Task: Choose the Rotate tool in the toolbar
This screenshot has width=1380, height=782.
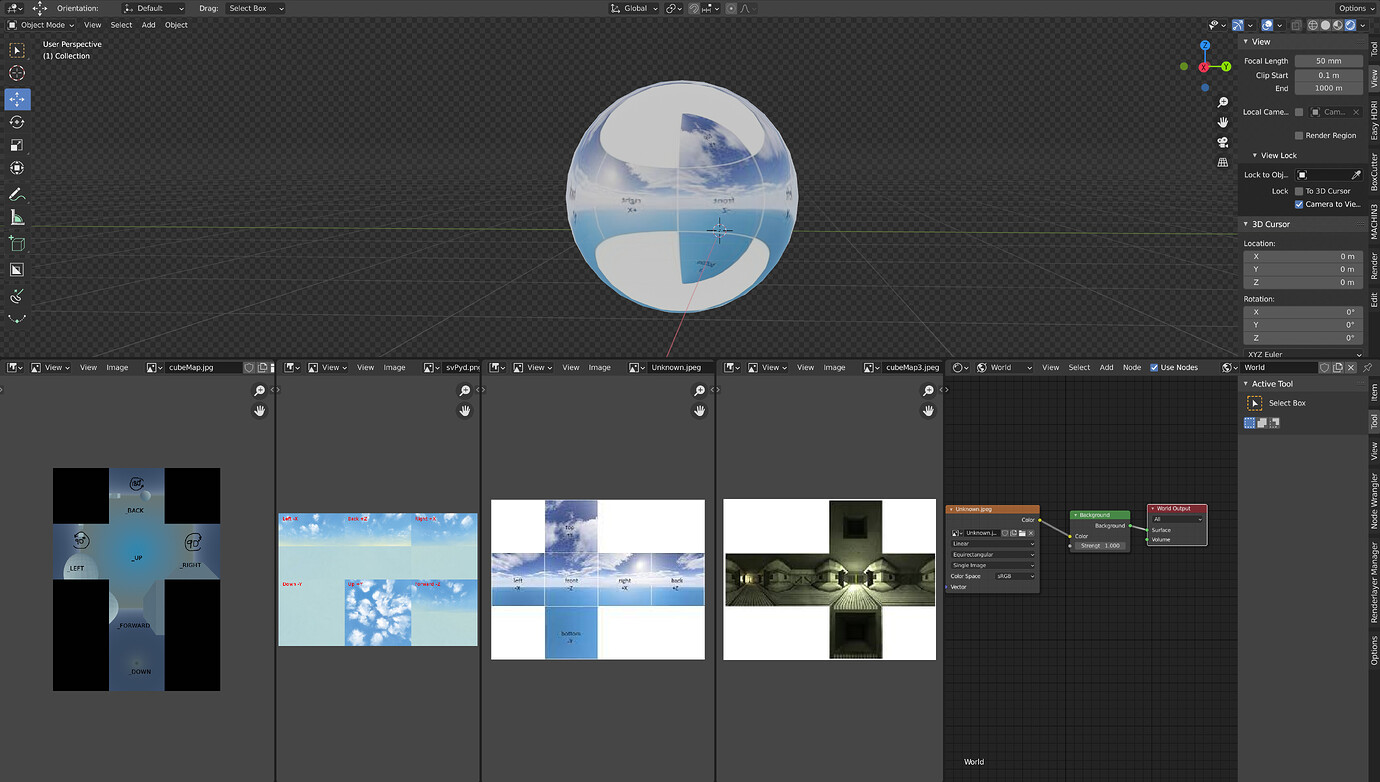Action: (x=17, y=122)
